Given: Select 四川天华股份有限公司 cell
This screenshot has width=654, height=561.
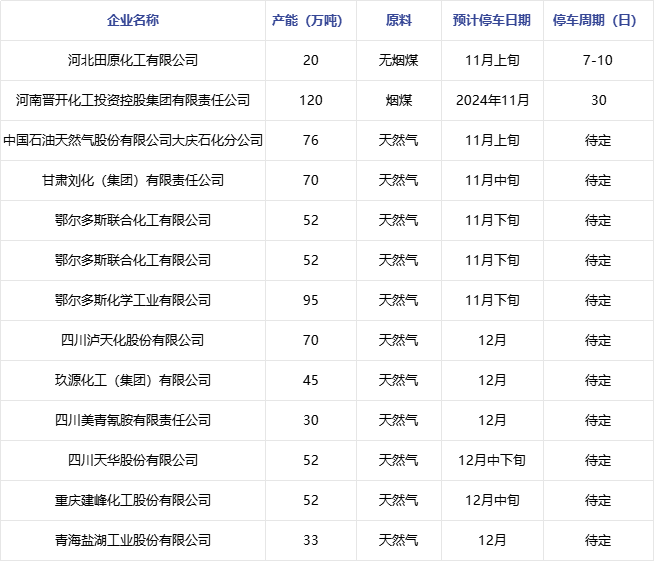Looking at the screenshot, I should (133, 460).
